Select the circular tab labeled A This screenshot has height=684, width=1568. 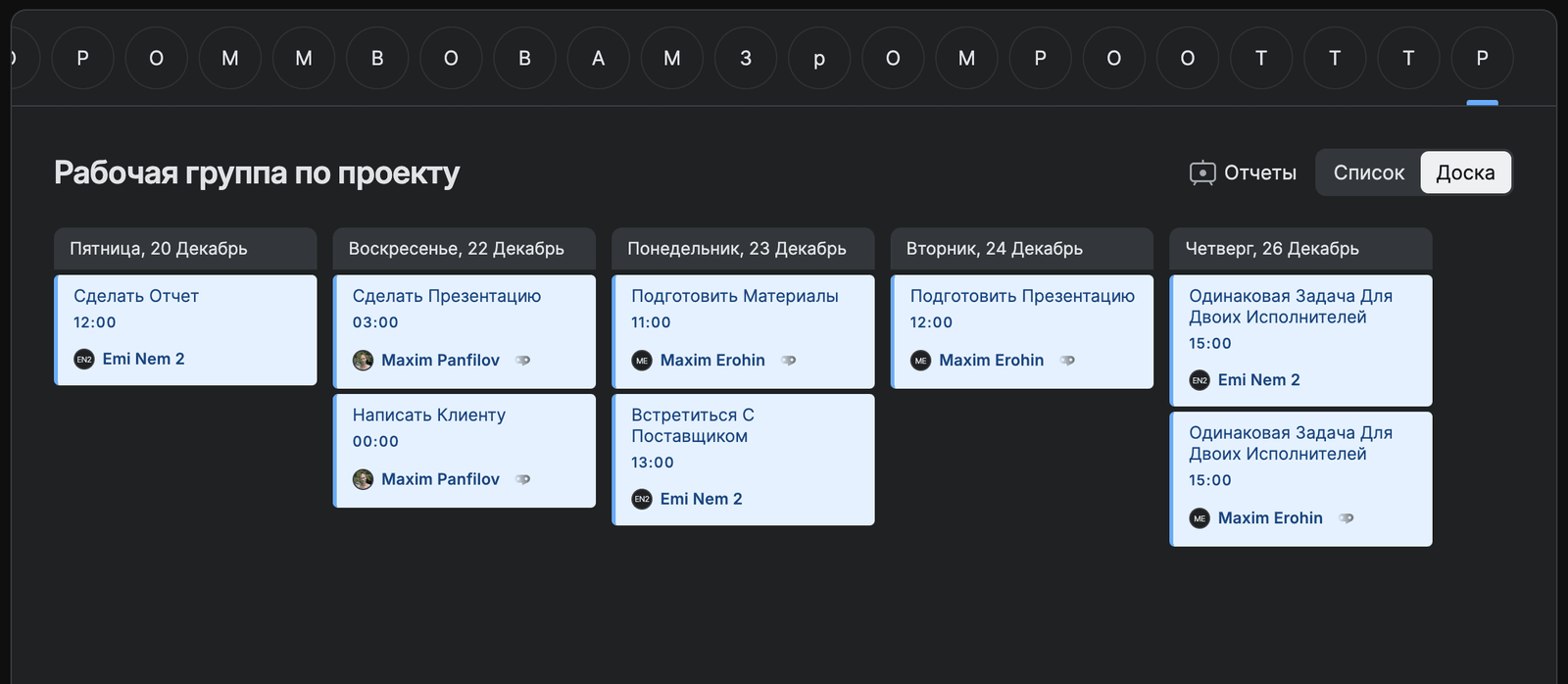pyautogui.click(x=598, y=59)
